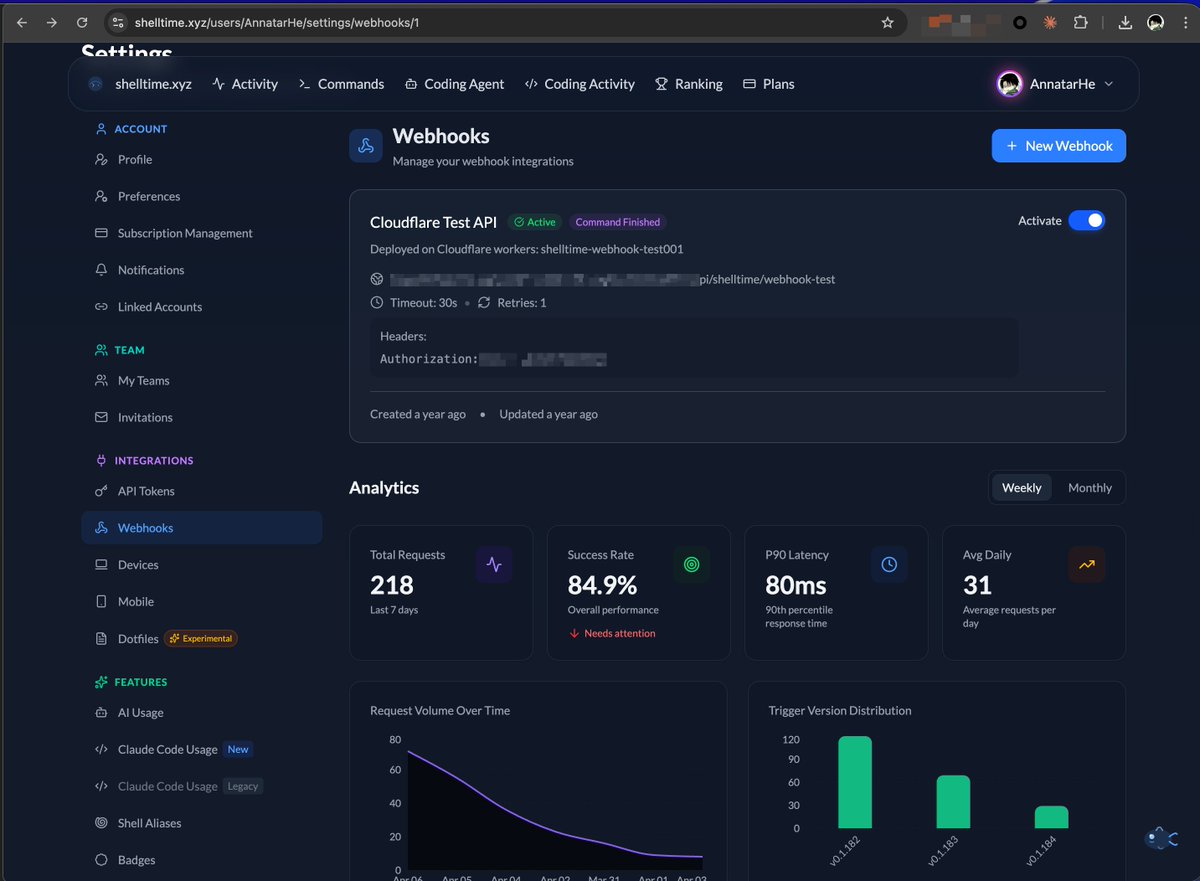Click the v0.1.184 chart bar
The width and height of the screenshot is (1200, 881).
[1051, 817]
